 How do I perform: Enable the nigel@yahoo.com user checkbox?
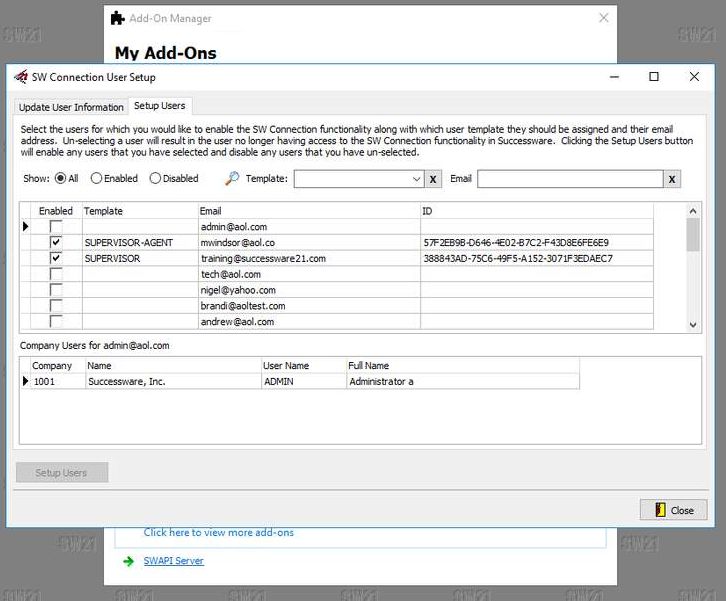coord(56,290)
